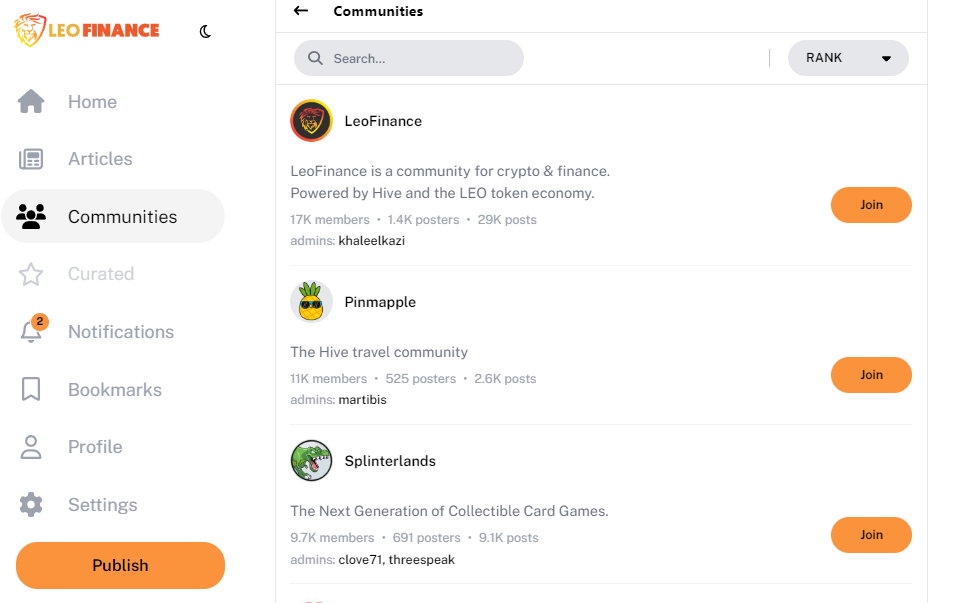Expand the RANK sort dropdown
The width and height of the screenshot is (971, 603).
pos(848,58)
